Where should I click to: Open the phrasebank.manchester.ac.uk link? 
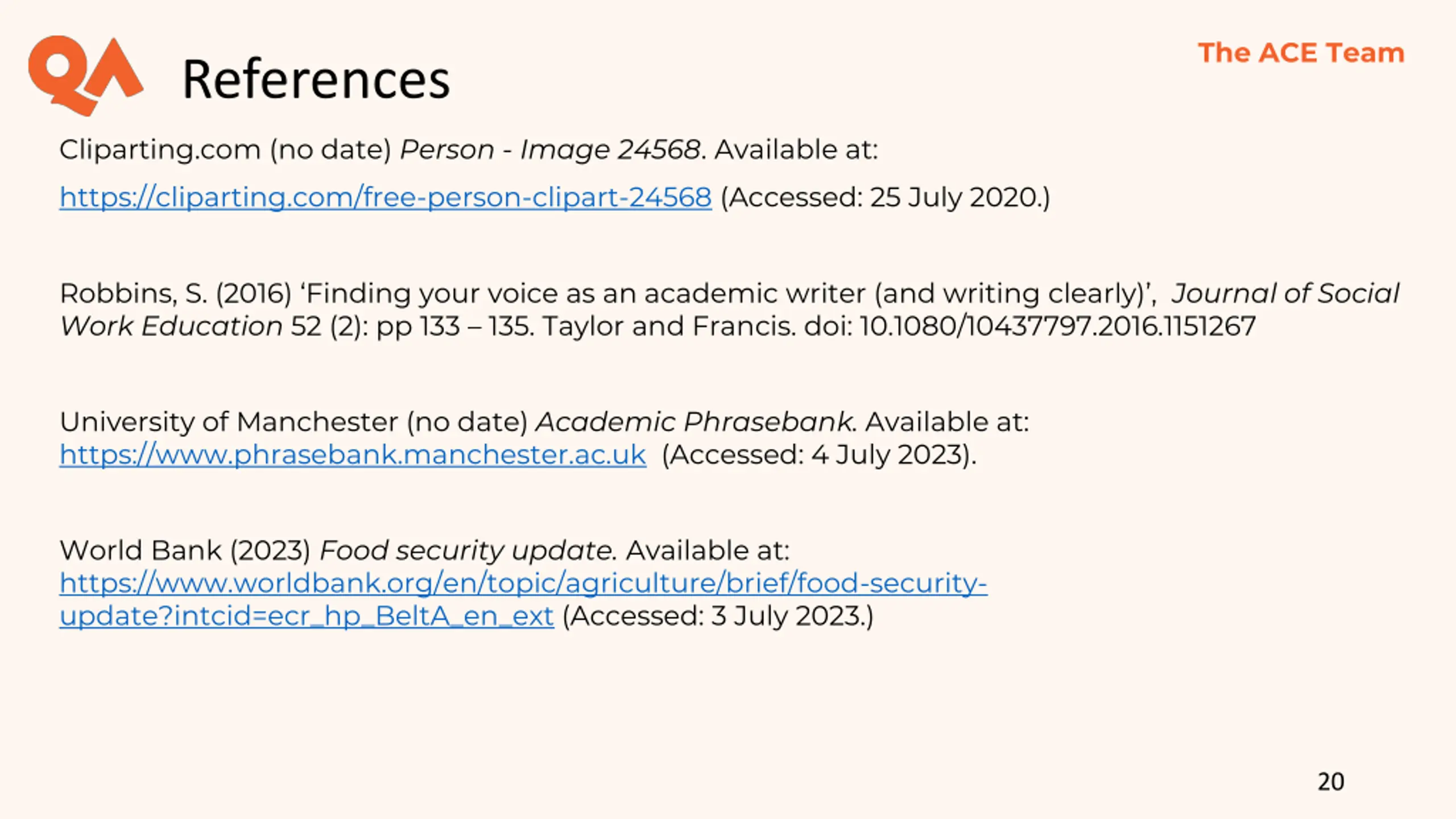(353, 454)
